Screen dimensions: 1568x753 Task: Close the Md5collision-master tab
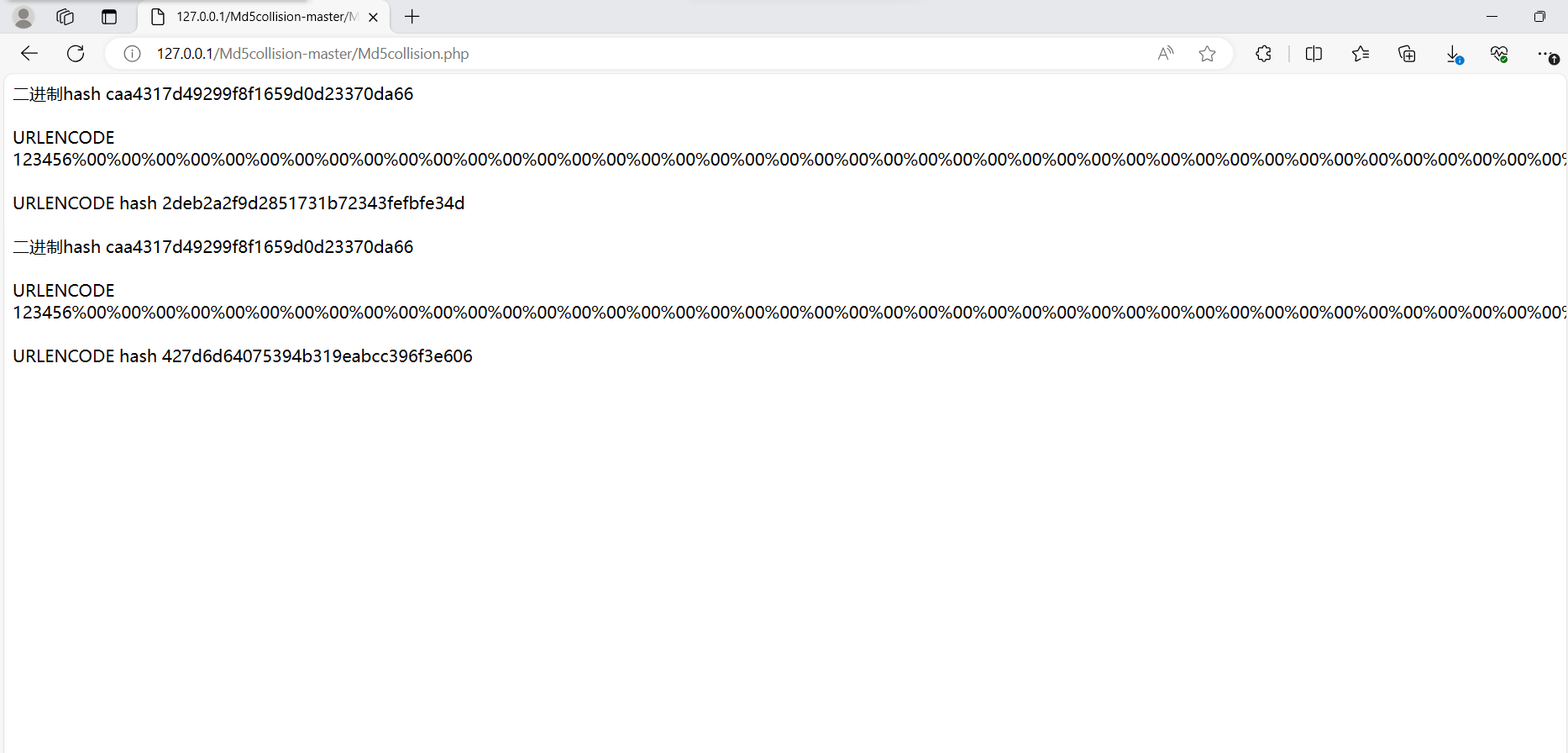point(373,17)
